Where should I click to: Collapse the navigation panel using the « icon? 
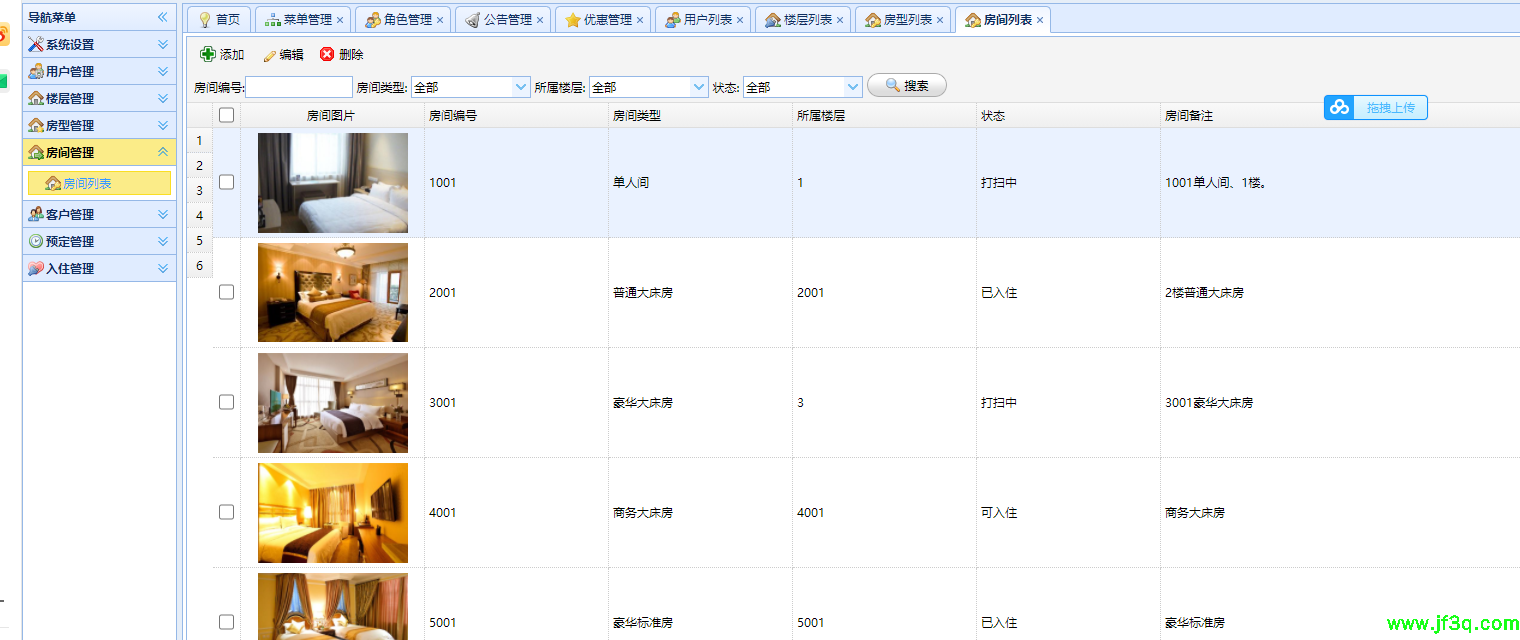coord(160,16)
